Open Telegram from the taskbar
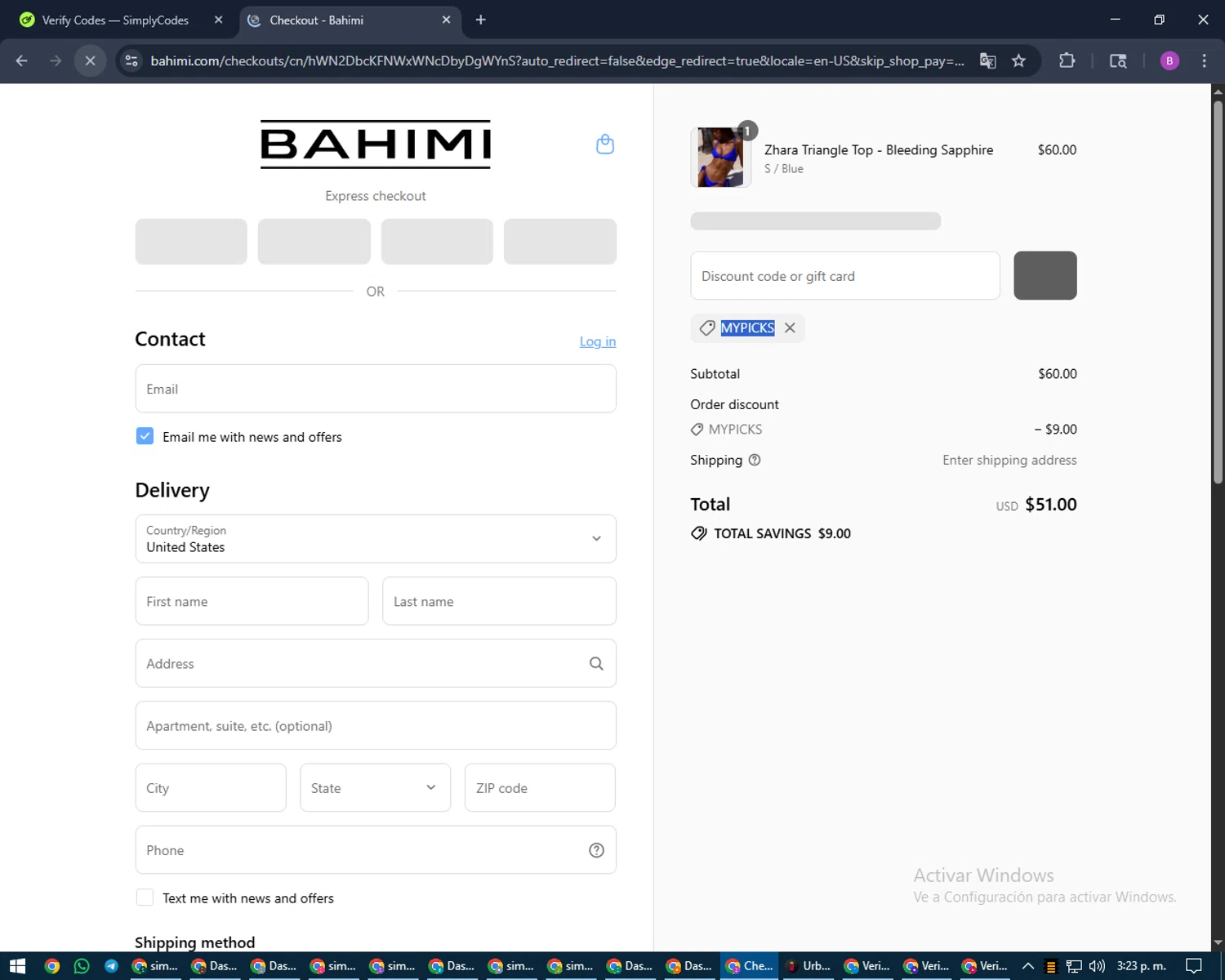1225x980 pixels. click(111, 966)
